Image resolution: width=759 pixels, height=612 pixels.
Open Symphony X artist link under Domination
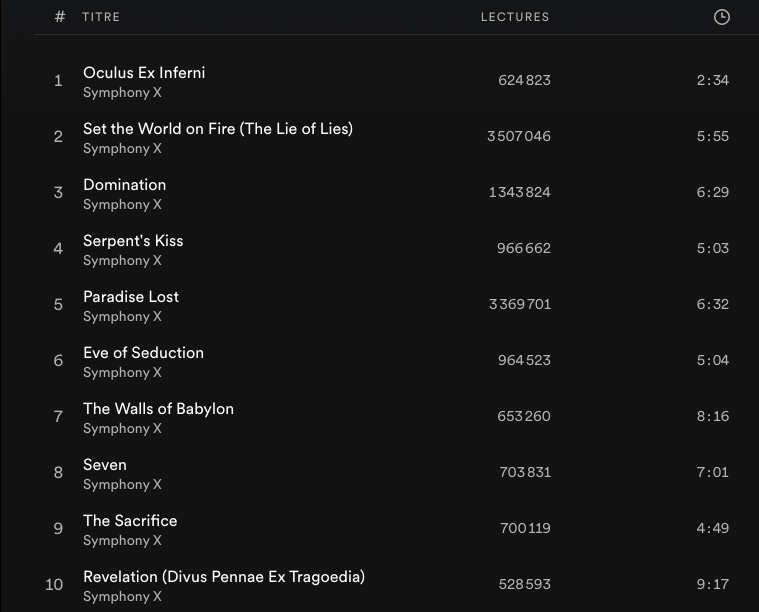pos(122,205)
